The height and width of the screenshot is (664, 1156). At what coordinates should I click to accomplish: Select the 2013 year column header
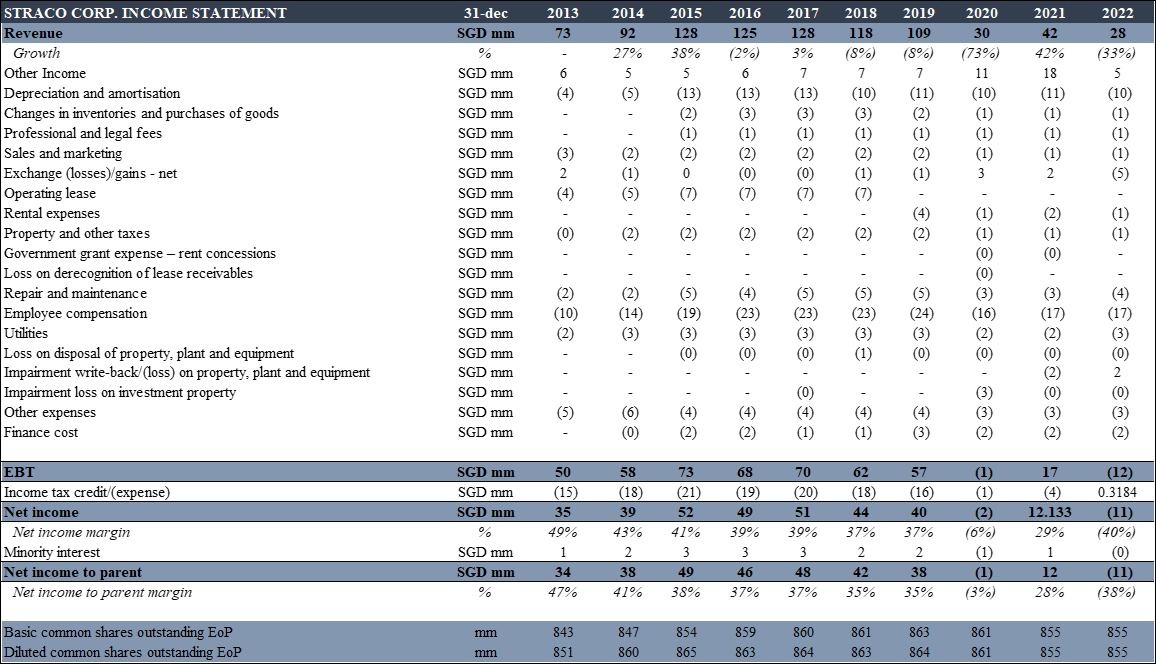tap(563, 13)
